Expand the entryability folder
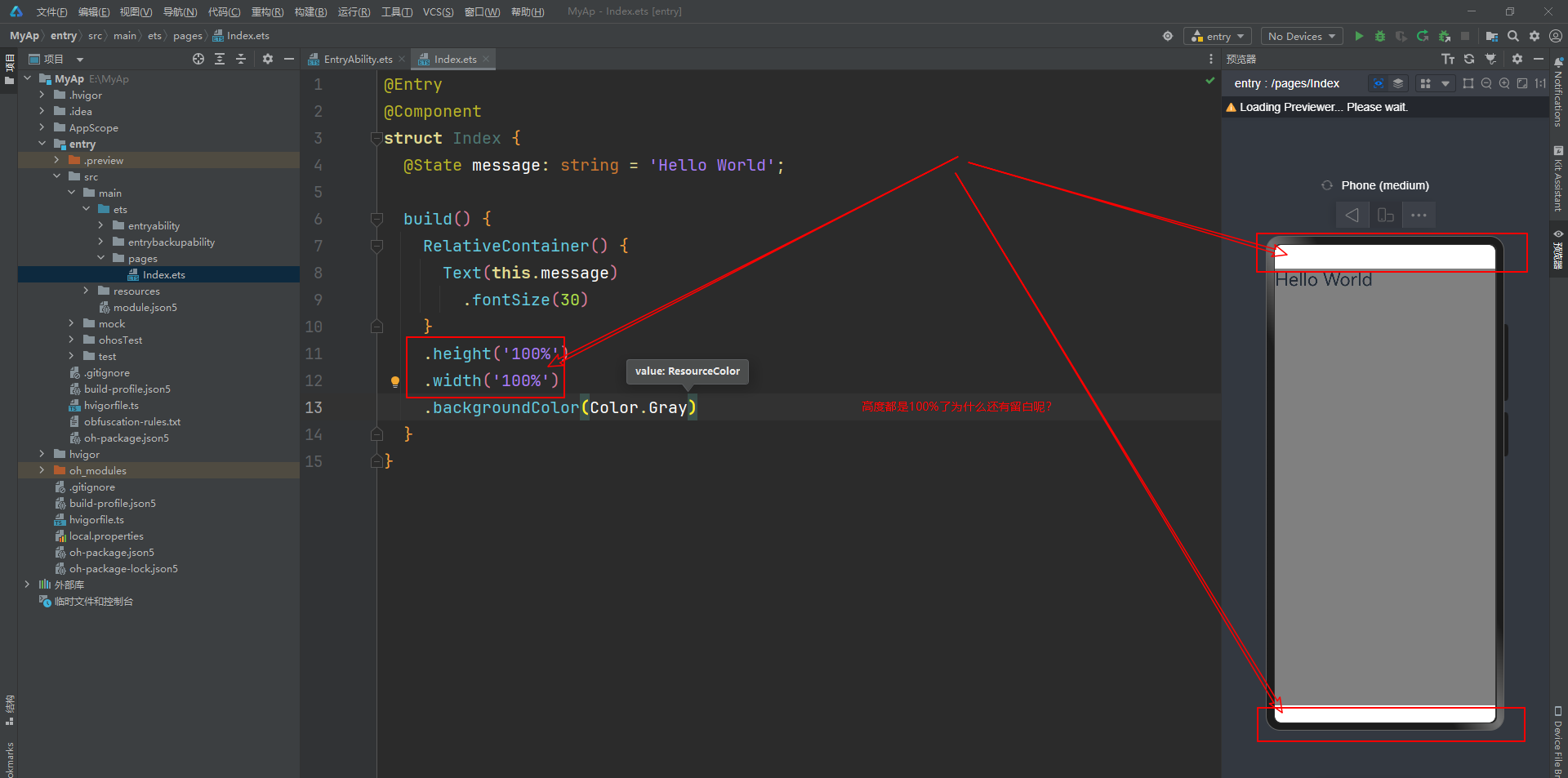Image resolution: width=1568 pixels, height=778 pixels. click(x=101, y=225)
